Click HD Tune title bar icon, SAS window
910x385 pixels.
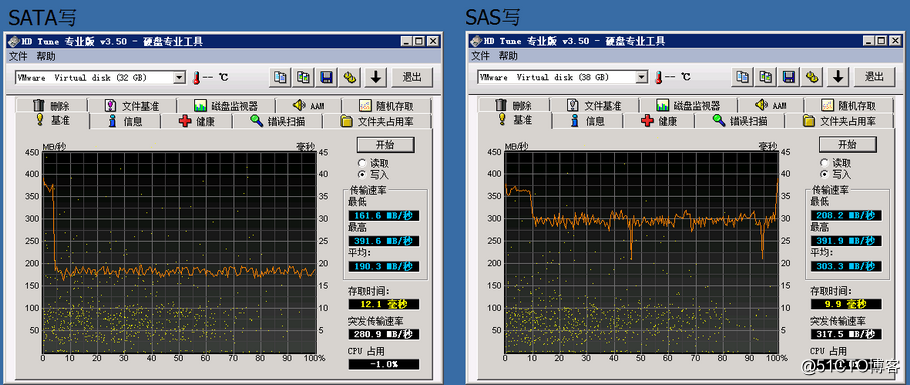click(x=476, y=41)
